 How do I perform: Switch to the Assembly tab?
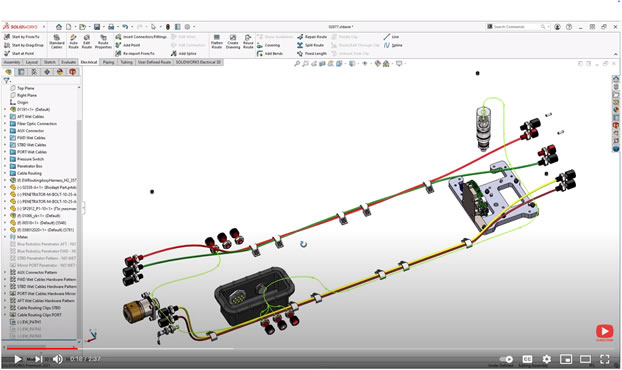pyautogui.click(x=12, y=62)
